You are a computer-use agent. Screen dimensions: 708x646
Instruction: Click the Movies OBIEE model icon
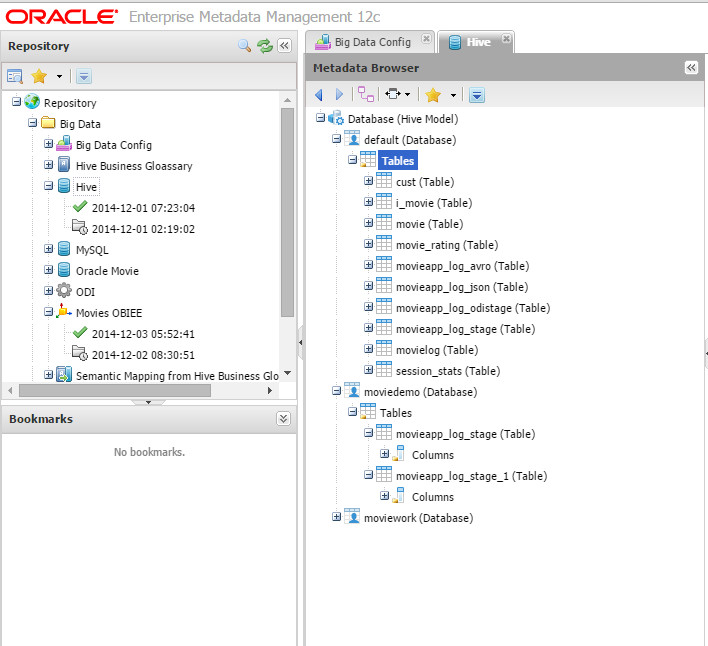tap(64, 311)
